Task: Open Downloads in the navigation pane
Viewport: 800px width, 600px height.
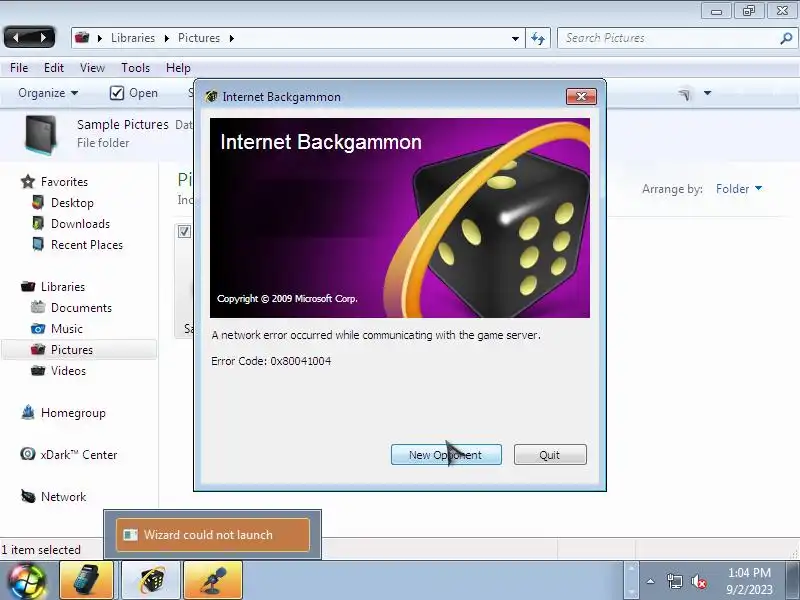Action: [80, 224]
